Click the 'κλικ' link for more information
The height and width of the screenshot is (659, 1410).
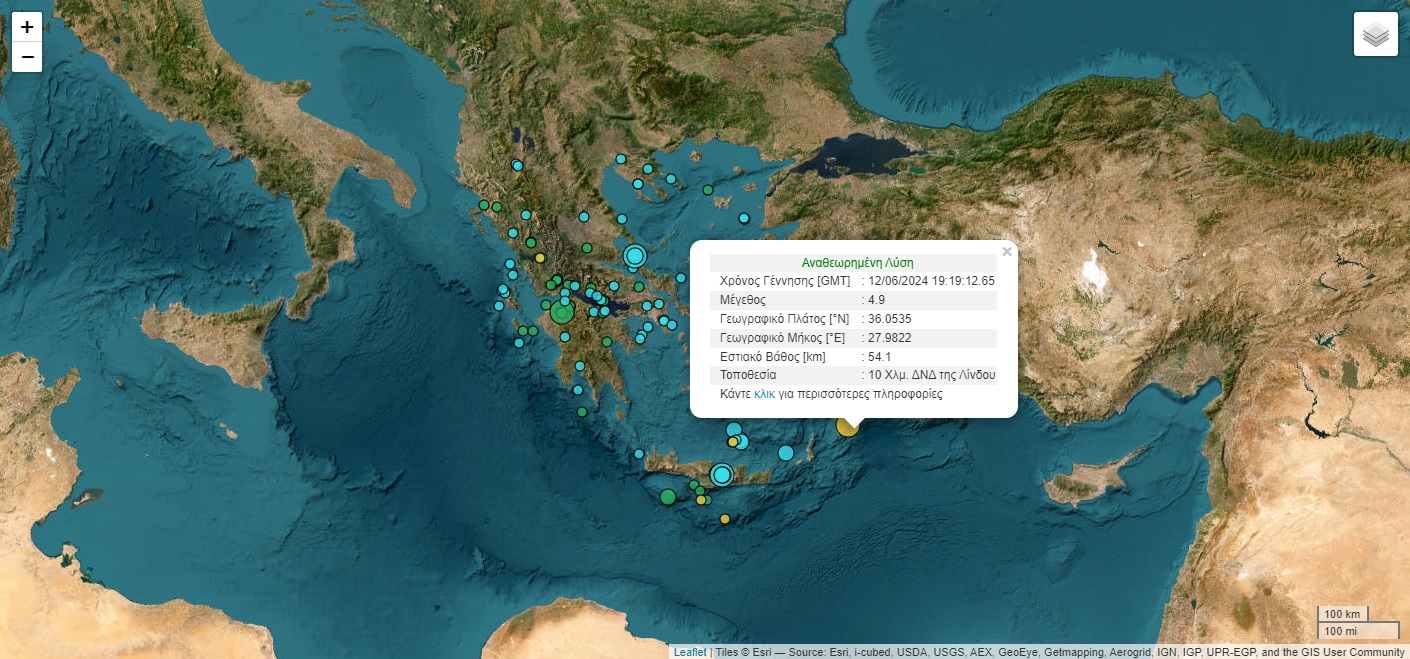(764, 394)
